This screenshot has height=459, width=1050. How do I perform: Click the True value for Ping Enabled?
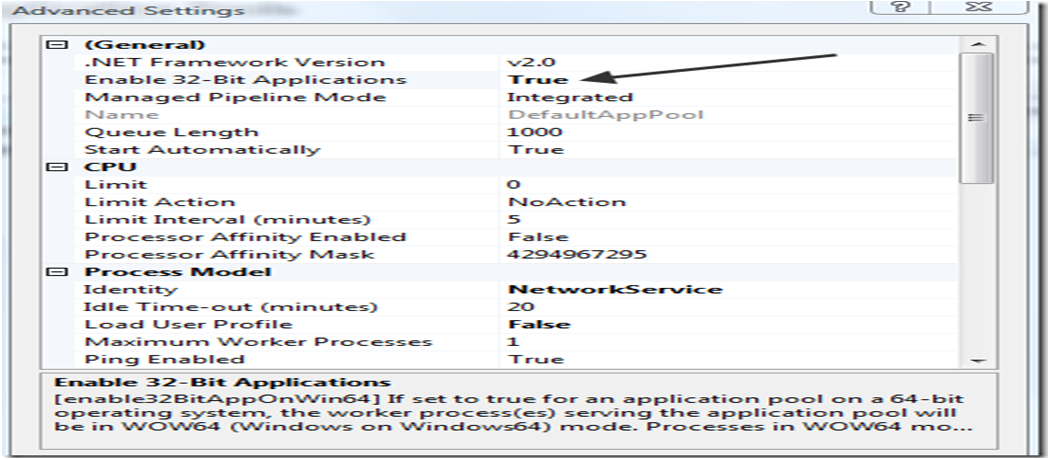coord(536,359)
